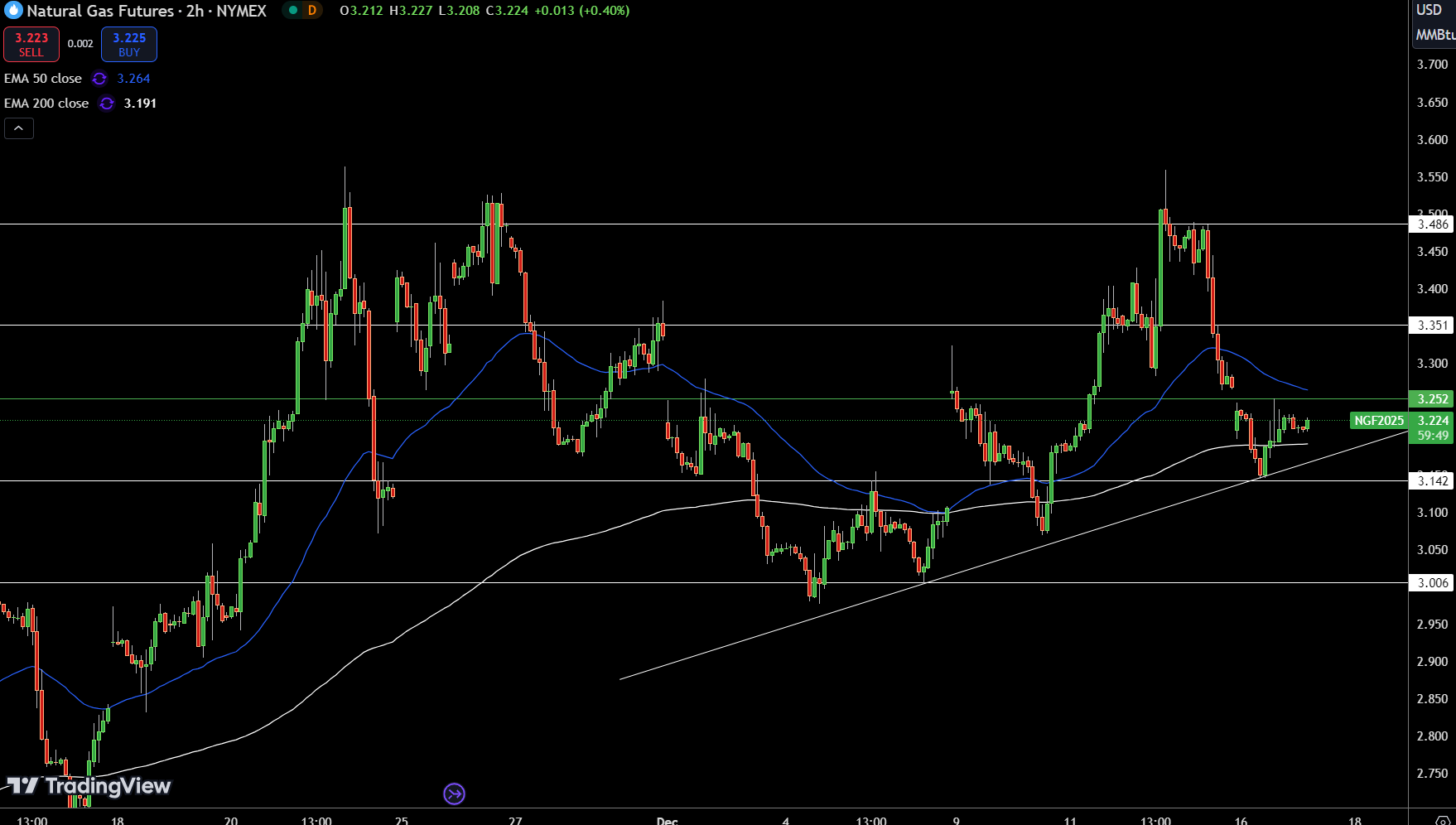Screen dimensions: 1456x825
Task: Click the 3.142 horizontal line price label
Action: 1431,481
